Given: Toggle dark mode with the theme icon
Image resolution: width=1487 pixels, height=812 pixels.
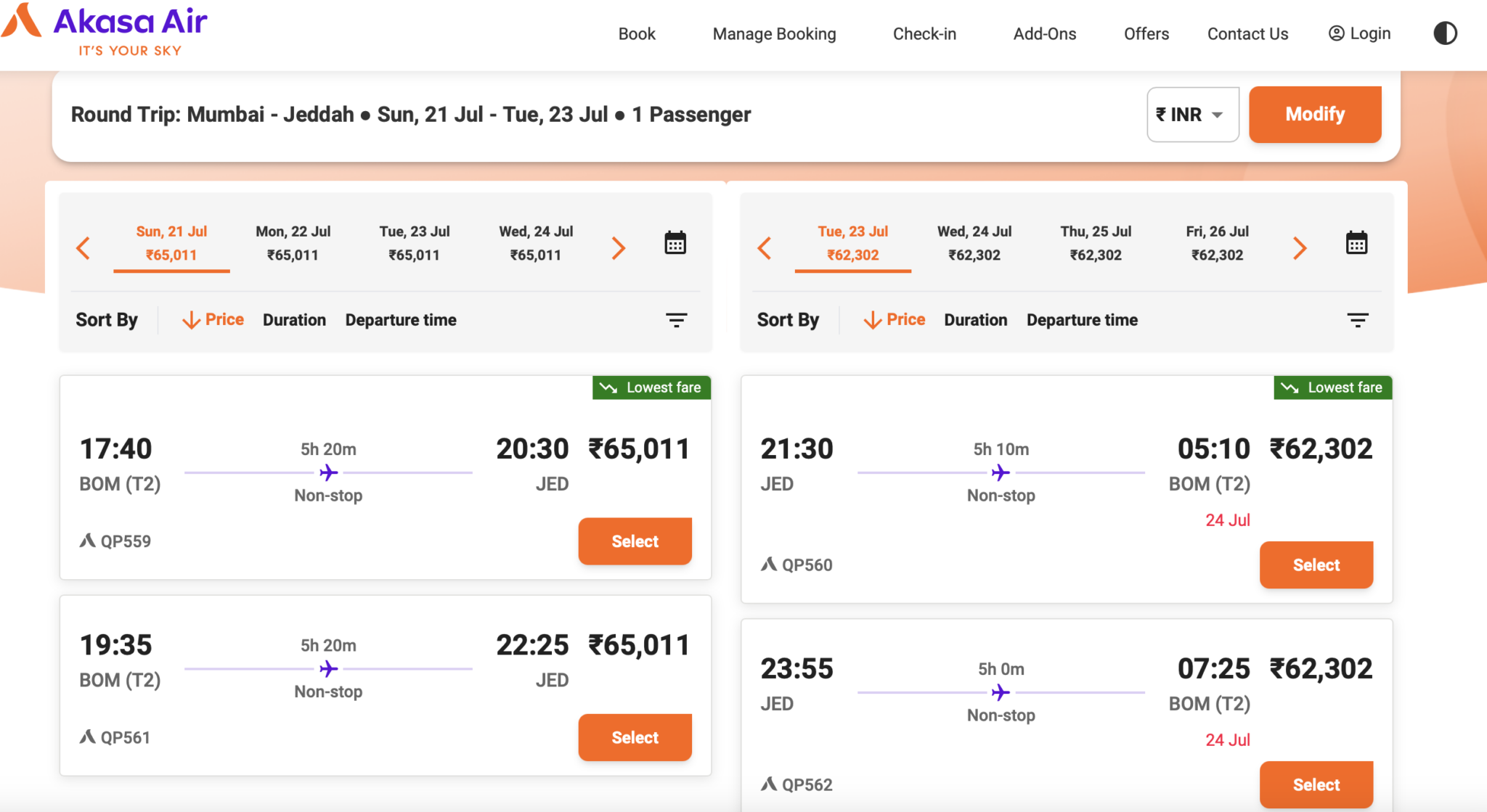Looking at the screenshot, I should (1445, 33).
